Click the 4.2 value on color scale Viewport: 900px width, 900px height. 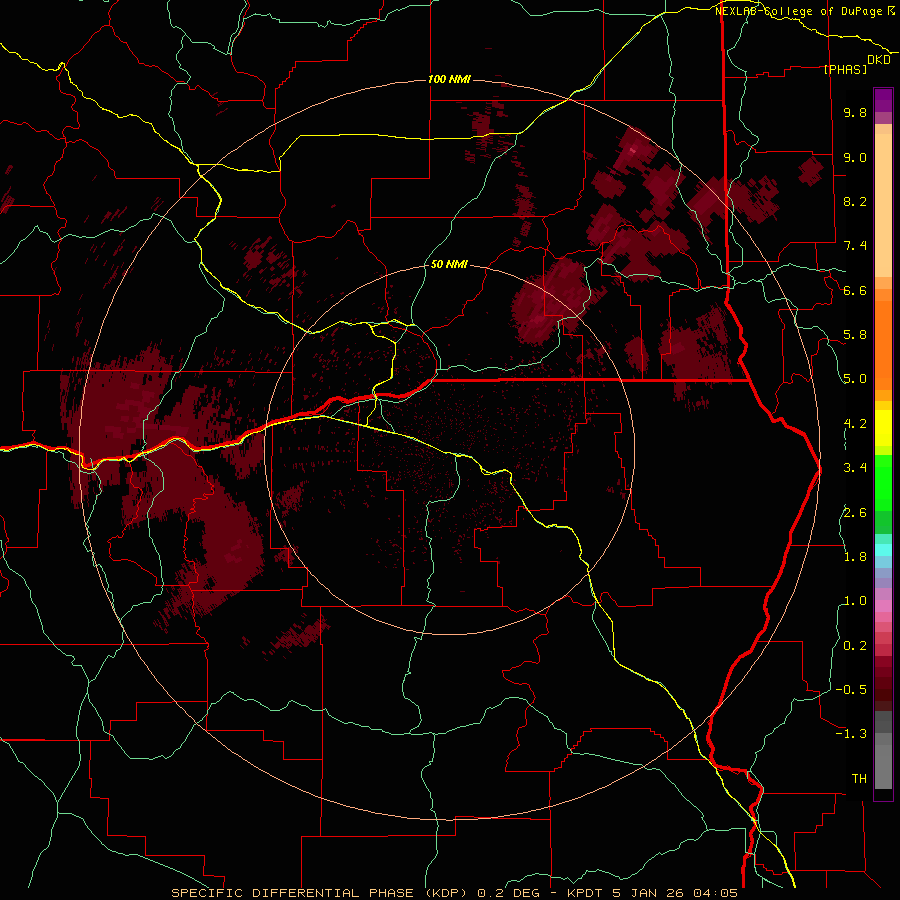(x=855, y=424)
